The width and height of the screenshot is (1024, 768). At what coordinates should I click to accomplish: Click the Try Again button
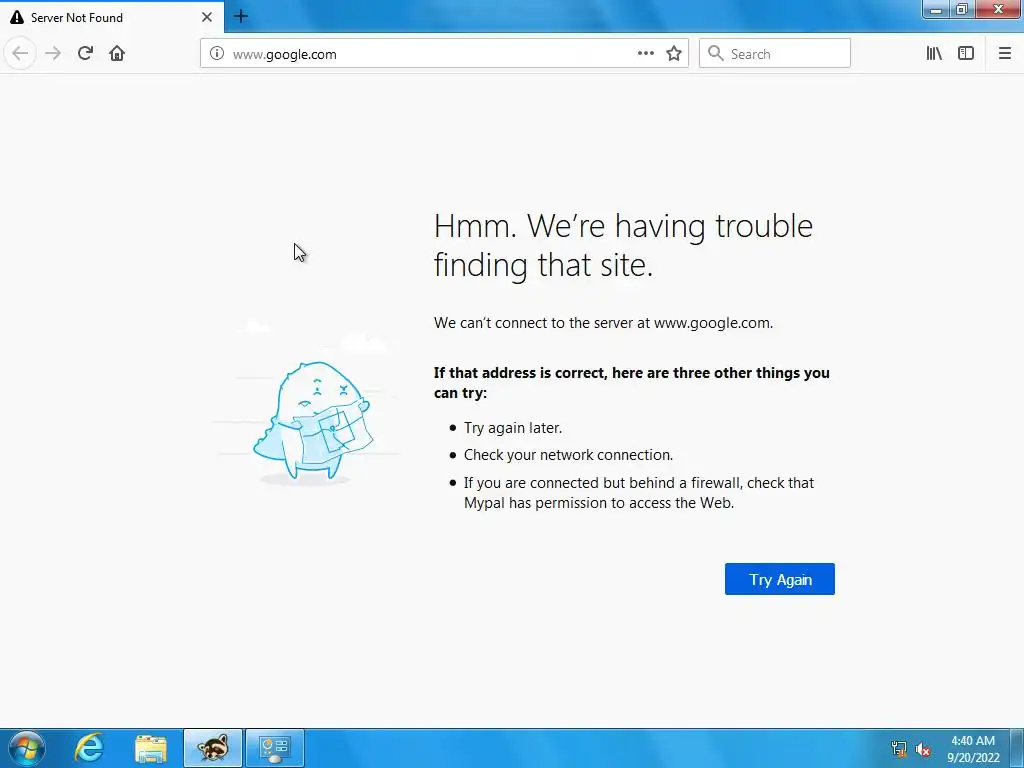click(x=780, y=579)
